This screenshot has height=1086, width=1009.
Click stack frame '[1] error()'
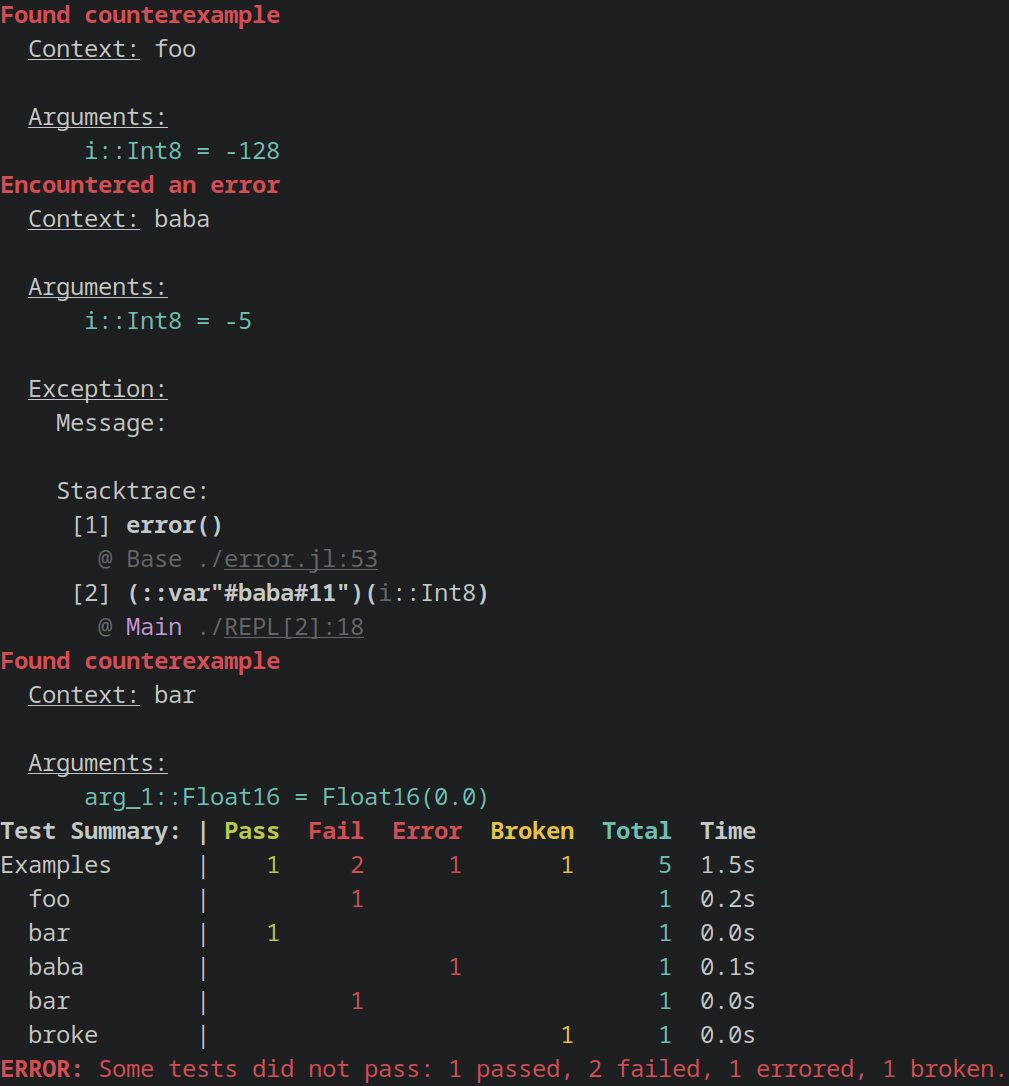(148, 525)
